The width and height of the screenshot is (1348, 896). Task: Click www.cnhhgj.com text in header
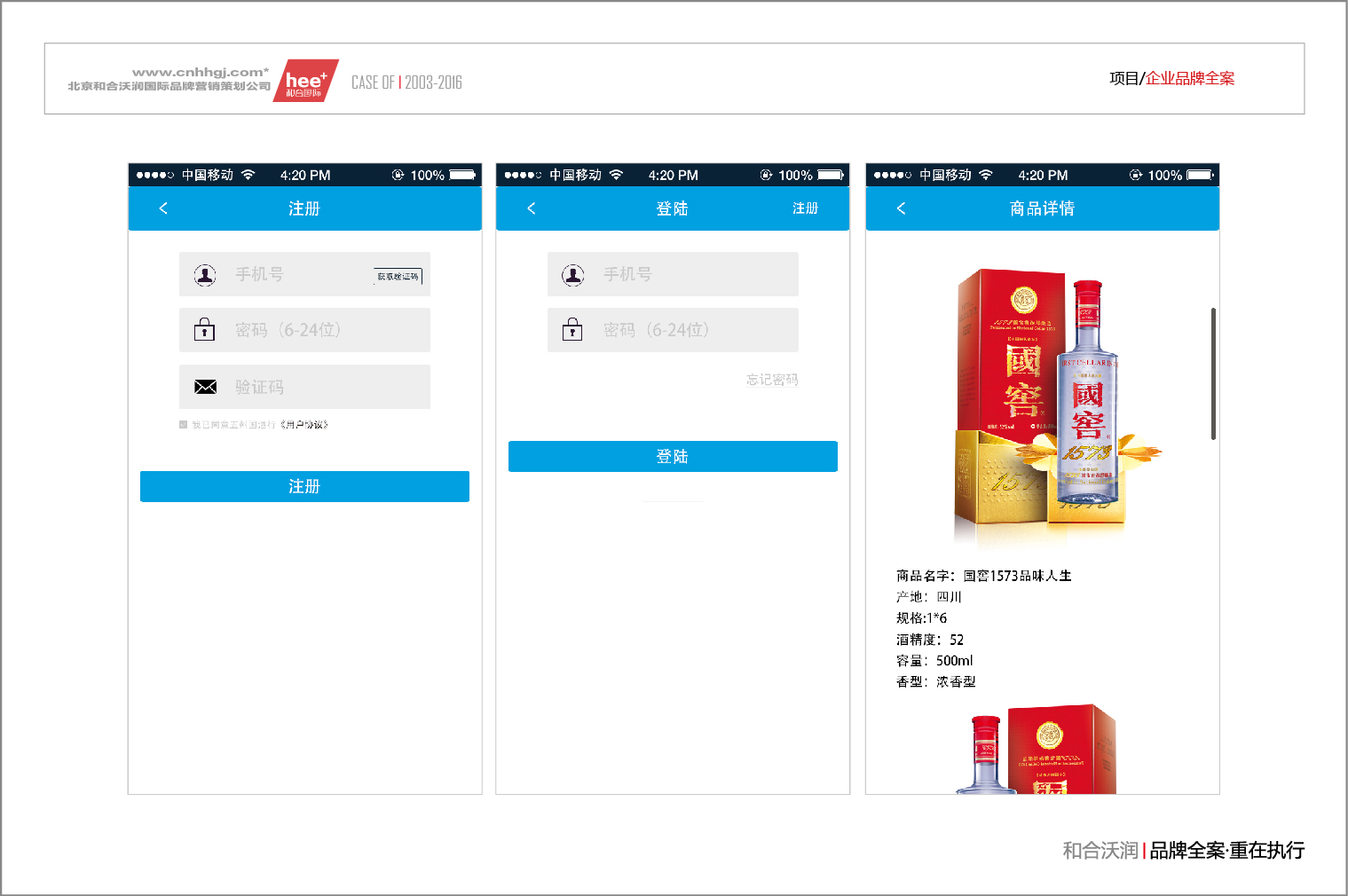coord(201,72)
